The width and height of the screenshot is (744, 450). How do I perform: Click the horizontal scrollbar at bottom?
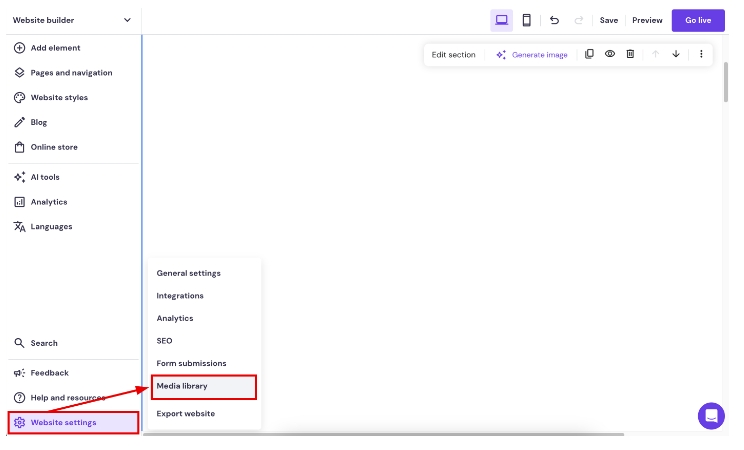click(x=383, y=434)
